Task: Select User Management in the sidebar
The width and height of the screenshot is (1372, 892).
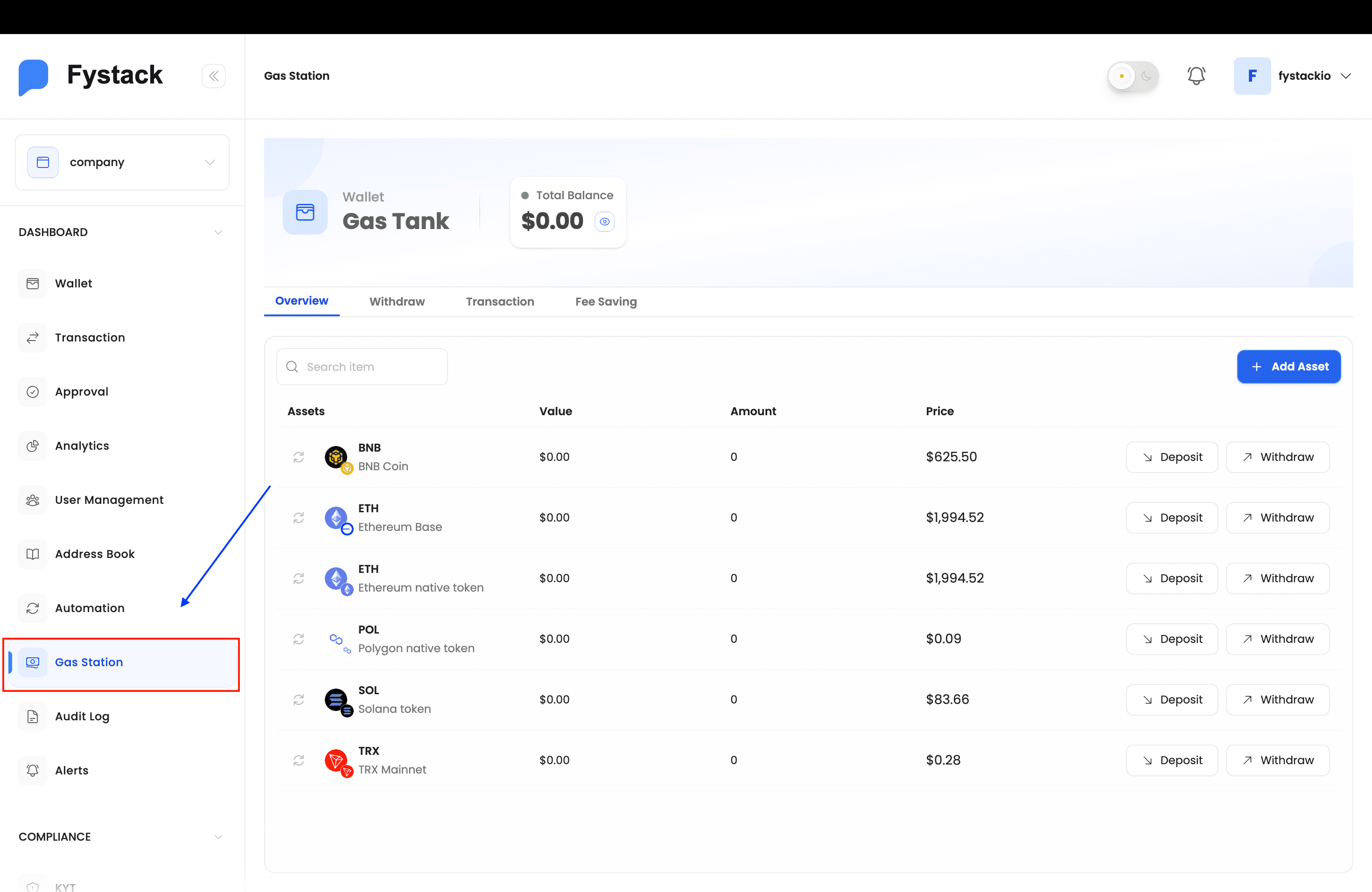Action: coord(109,500)
